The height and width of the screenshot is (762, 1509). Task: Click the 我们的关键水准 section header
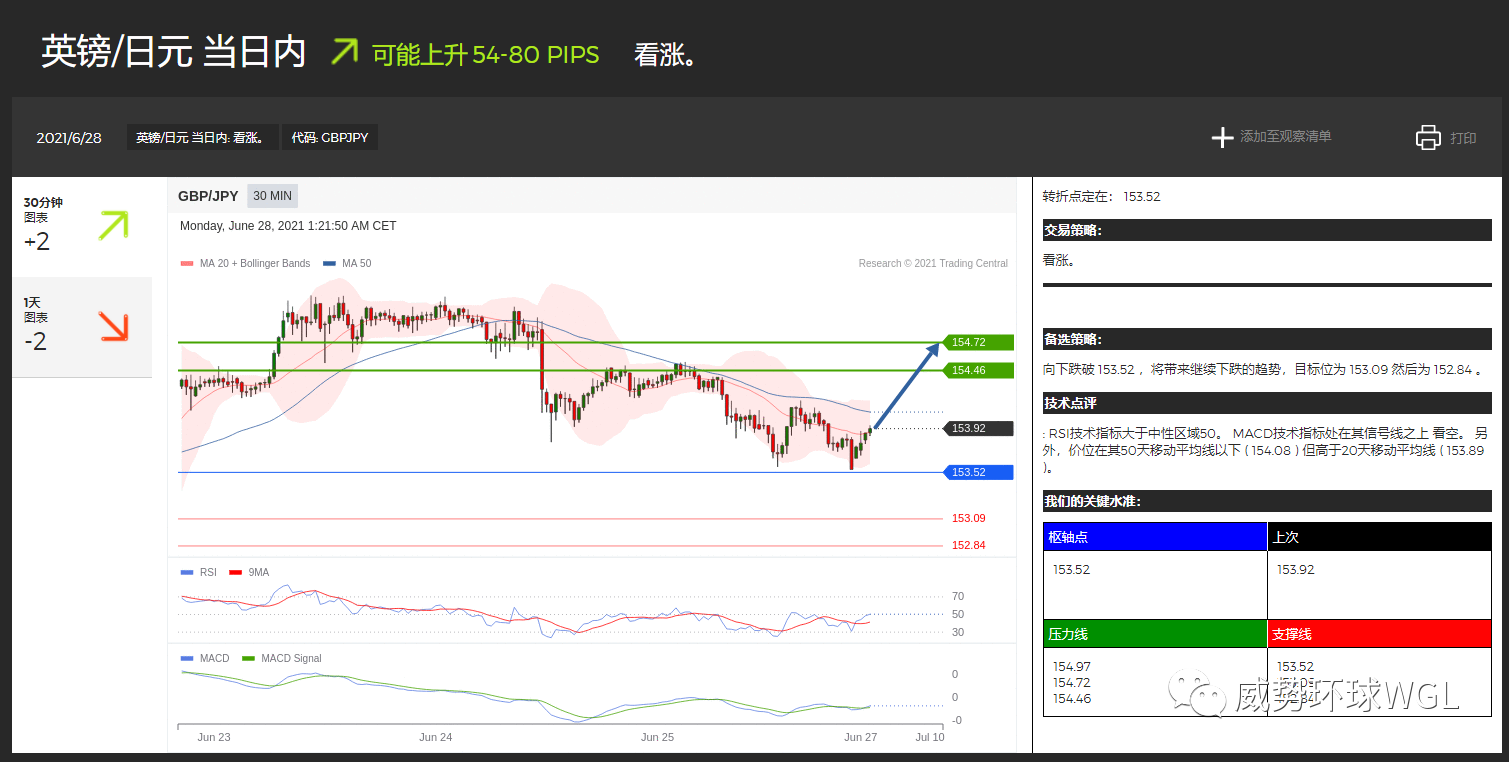click(1267, 501)
